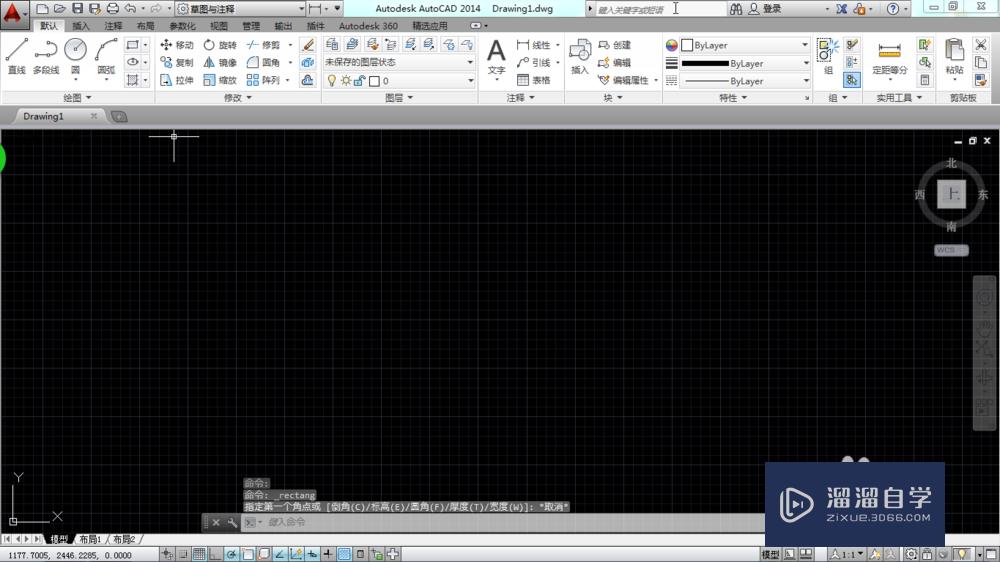Toggle layer 0 on/off lightbulb
The height and width of the screenshot is (562, 1000).
pos(332,81)
